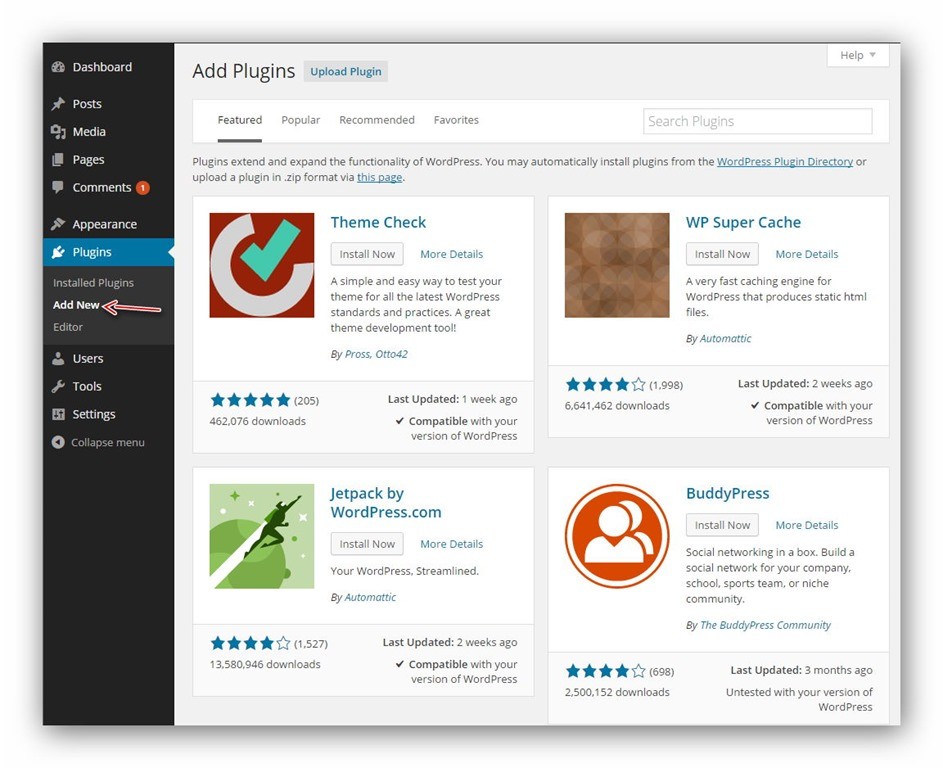Open Media via the camera icon
This screenshot has width=943, height=768.
tap(59, 131)
